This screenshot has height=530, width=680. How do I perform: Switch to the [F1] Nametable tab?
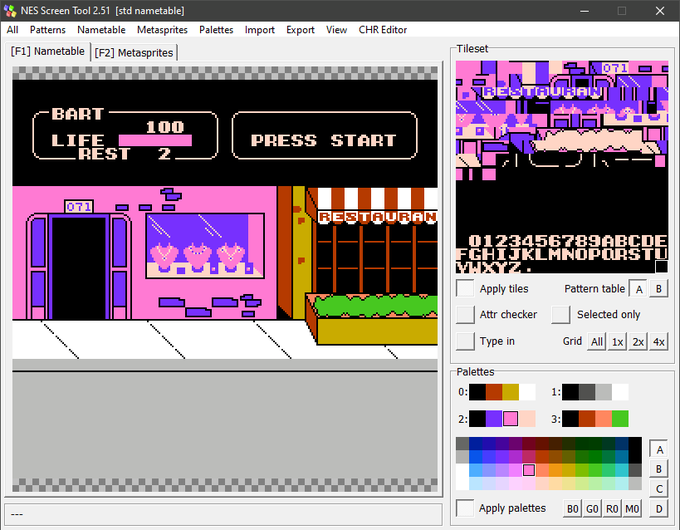[47, 51]
